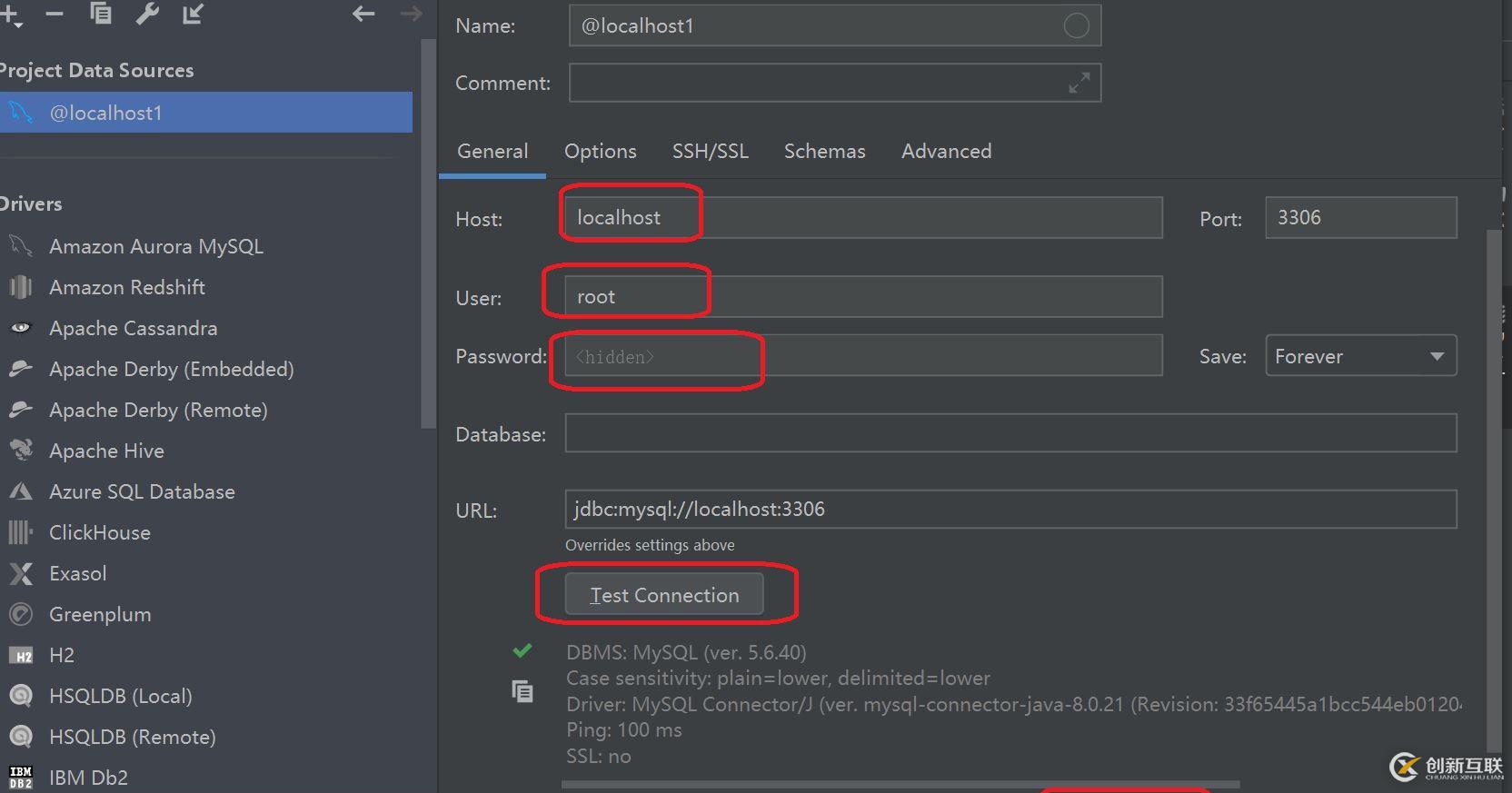The image size is (1512, 793).
Task: Click Test Connection button
Action: coord(664,594)
